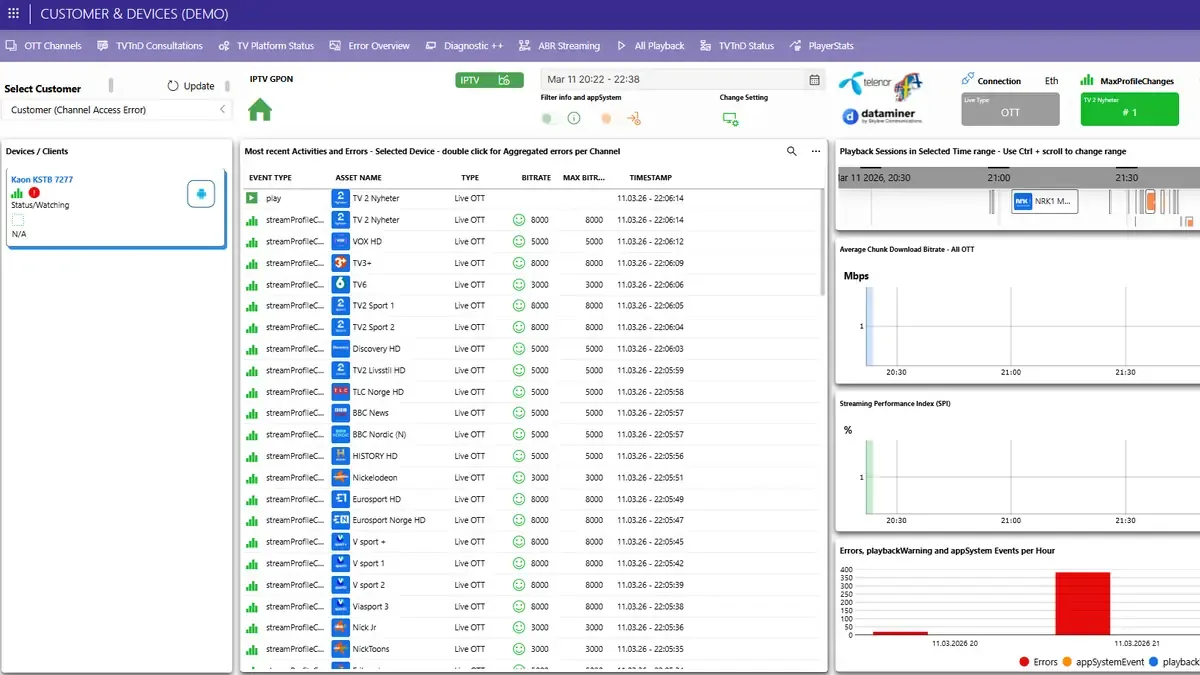Click the Eurosport HD channel logo
The image size is (1200, 675).
(x=340, y=499)
